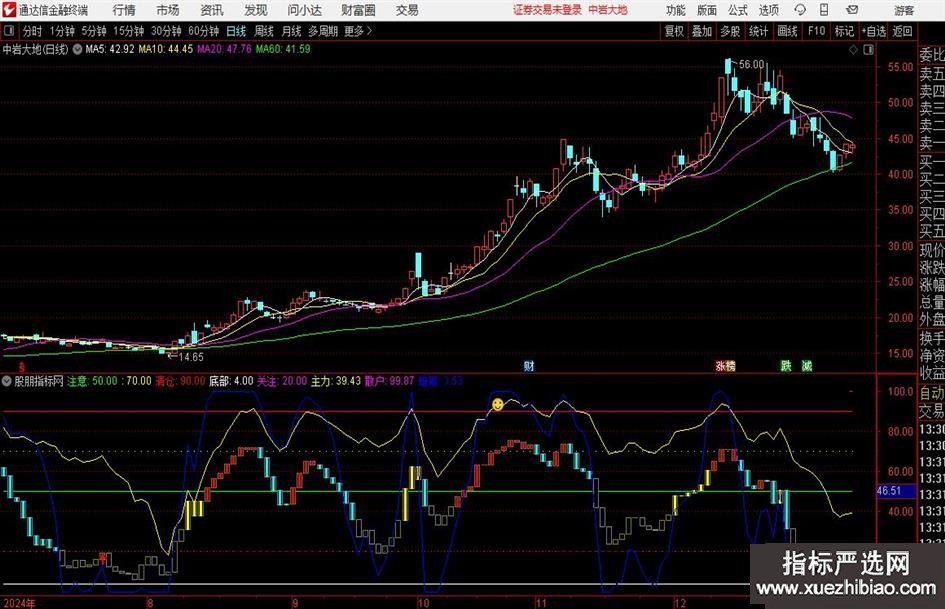This screenshot has height=609, width=945.
Task: Open the 问小达 menu
Action: tap(304, 10)
